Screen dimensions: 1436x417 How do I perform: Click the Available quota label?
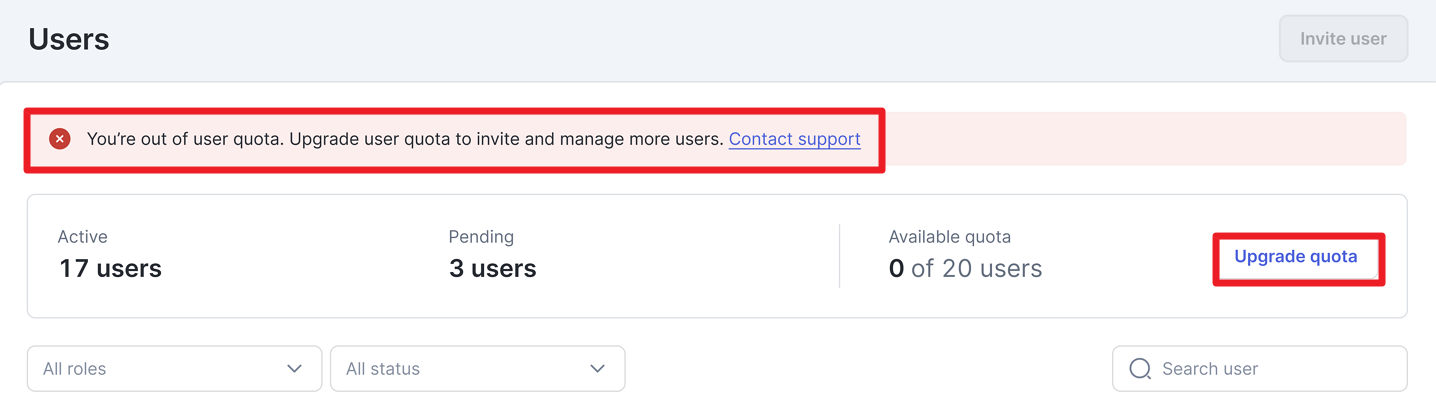949,237
